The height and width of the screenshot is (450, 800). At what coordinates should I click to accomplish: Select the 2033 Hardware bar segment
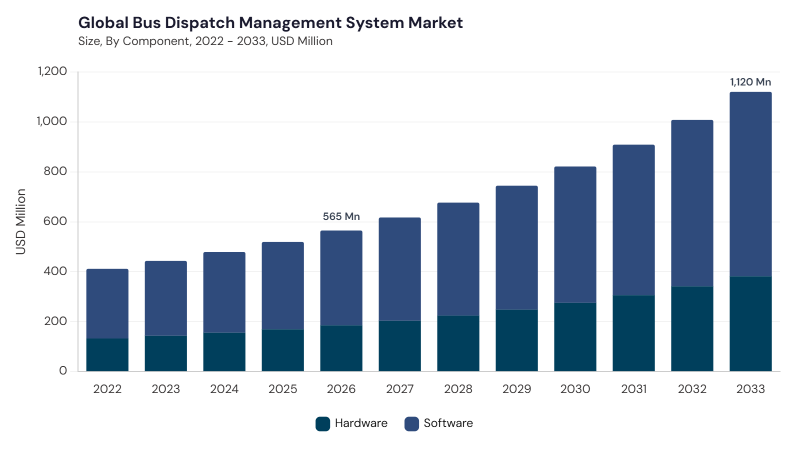tap(751, 324)
